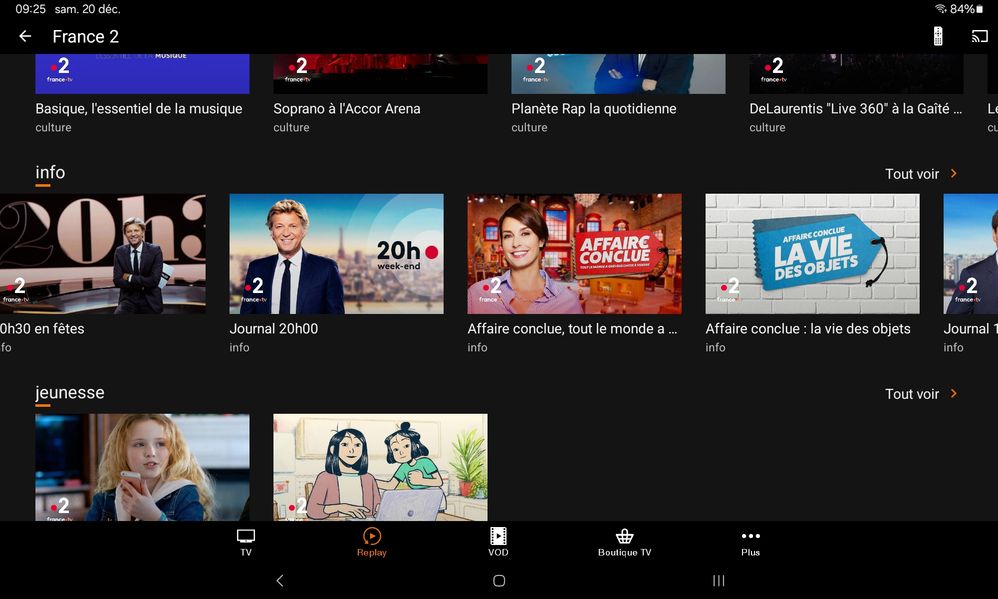The width and height of the screenshot is (998, 599).
Task: Open the cartoon jeunesse thumbnail
Action: tap(380, 467)
